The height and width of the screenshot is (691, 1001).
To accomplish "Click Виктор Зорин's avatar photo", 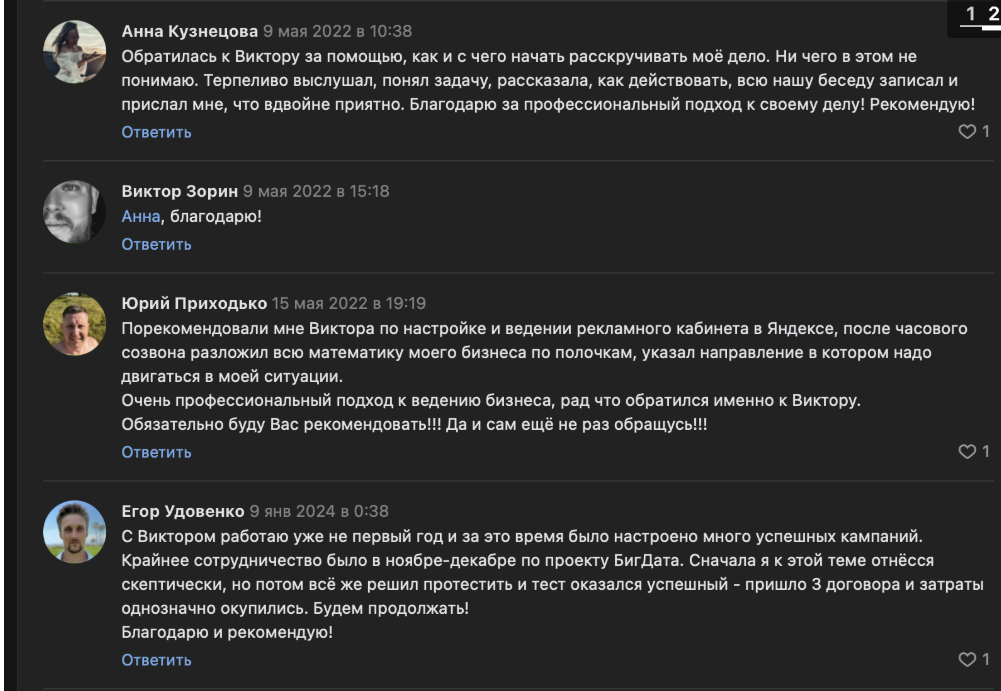I will pyautogui.click(x=75, y=212).
